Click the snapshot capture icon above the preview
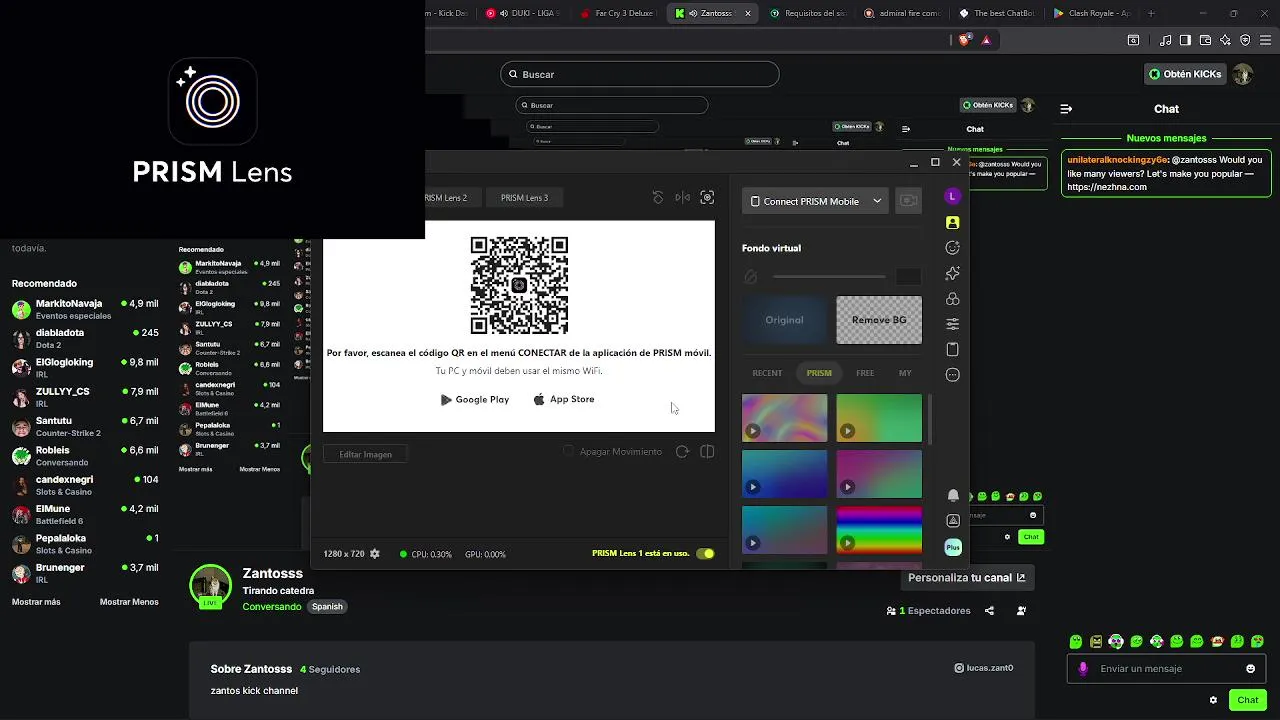 click(x=707, y=198)
